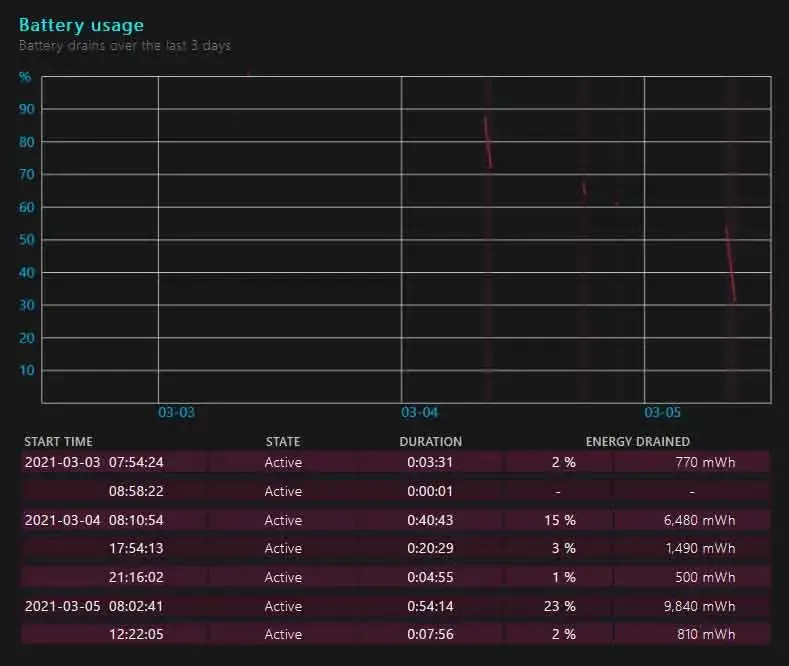Select the 90 percent axis label
This screenshot has width=789, height=666.
point(27,109)
